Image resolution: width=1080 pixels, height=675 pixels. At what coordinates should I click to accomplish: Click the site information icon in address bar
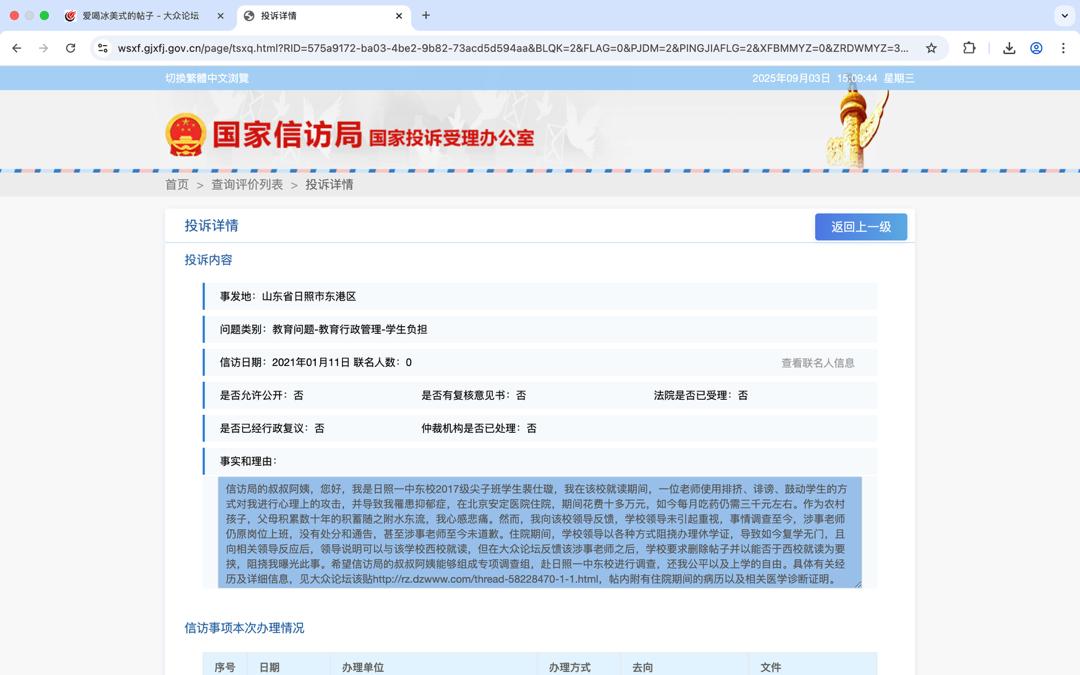102,48
